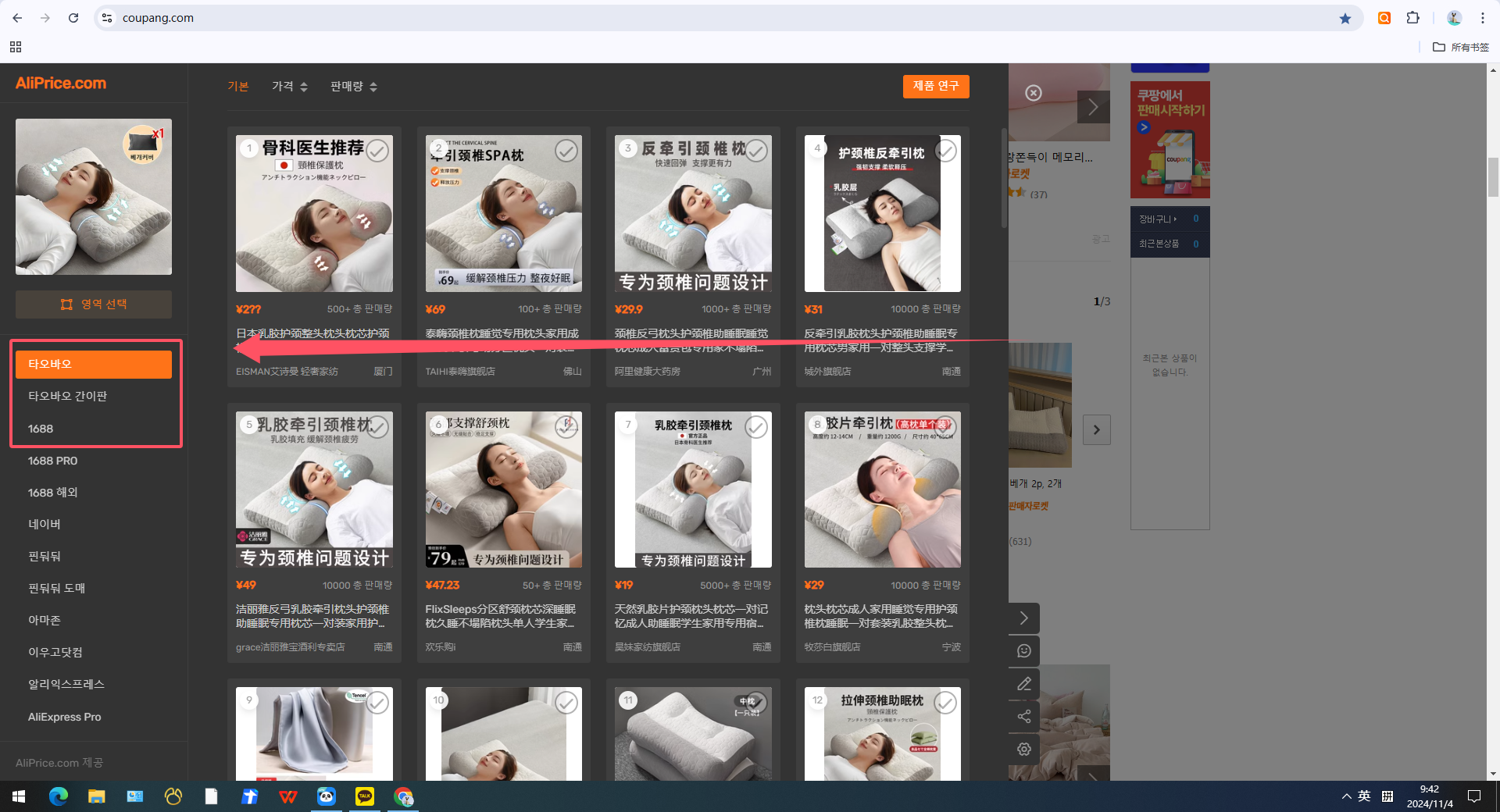Click the site info icon in address bar
The width and height of the screenshot is (1500, 812).
107,18
